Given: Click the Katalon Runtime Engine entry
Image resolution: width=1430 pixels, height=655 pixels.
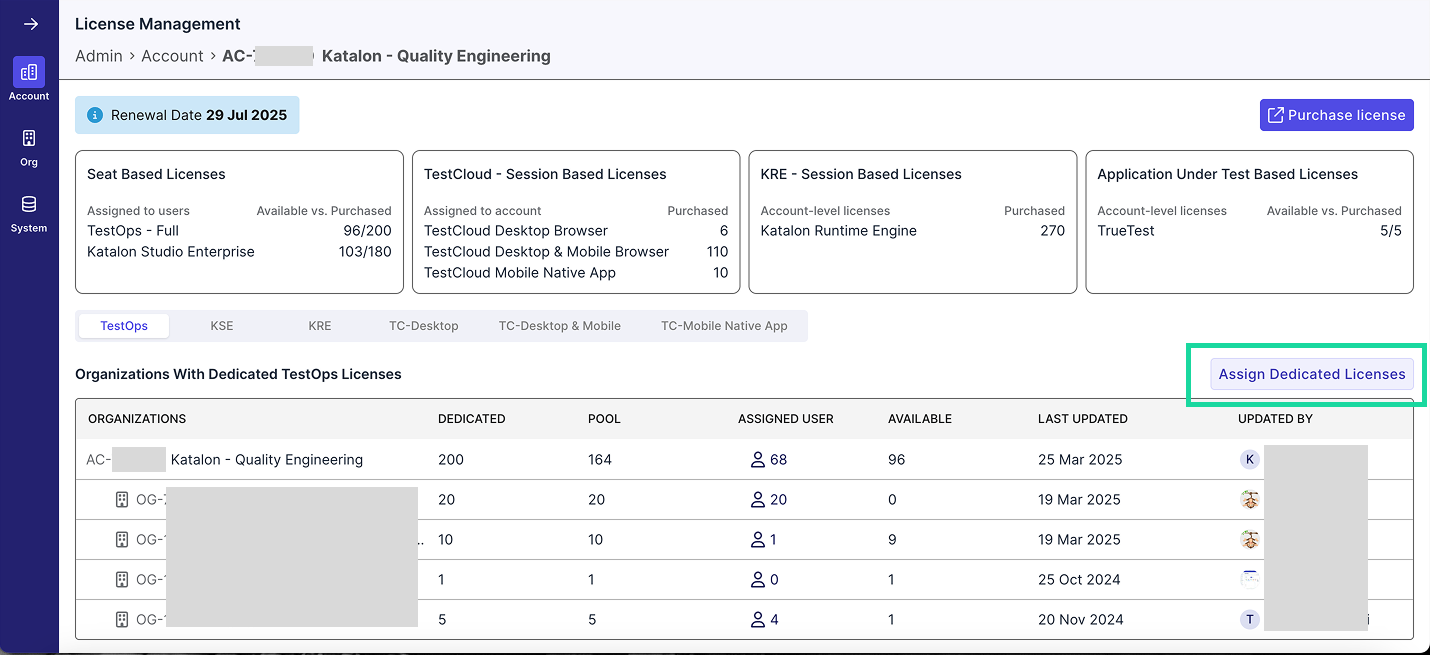Looking at the screenshot, I should point(839,231).
